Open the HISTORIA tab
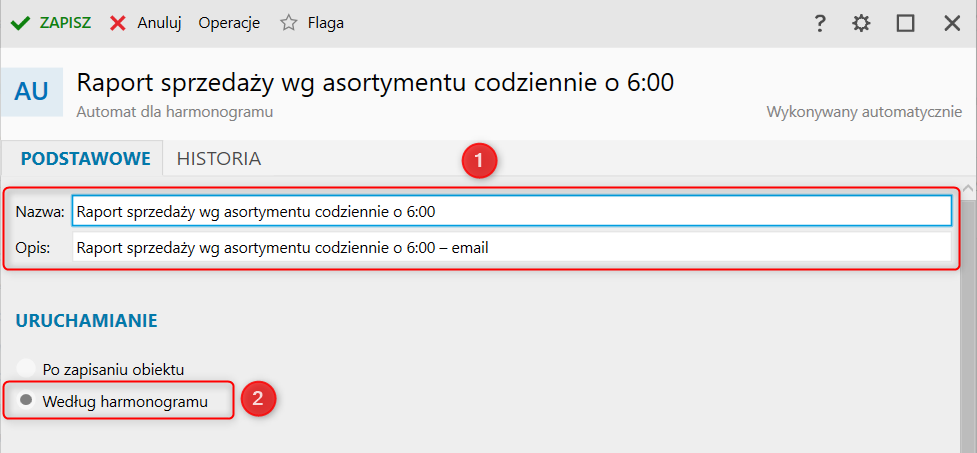 219,158
